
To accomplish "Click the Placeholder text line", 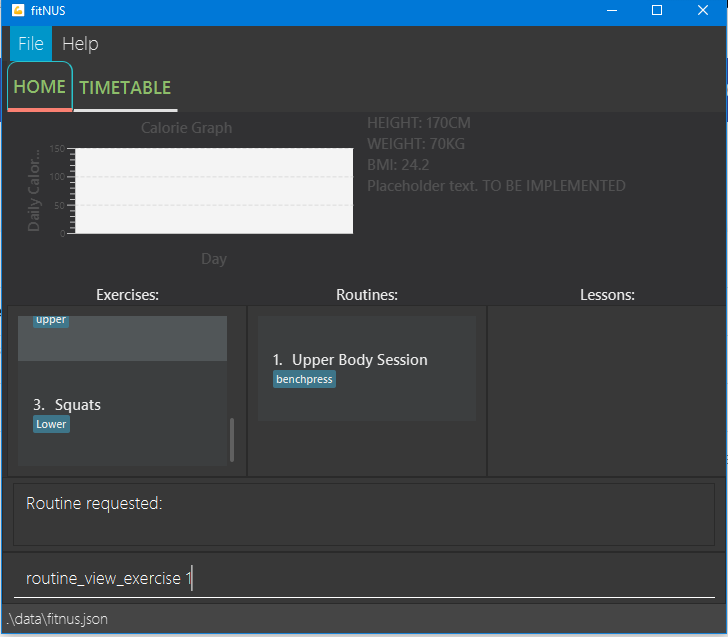I will tap(496, 186).
